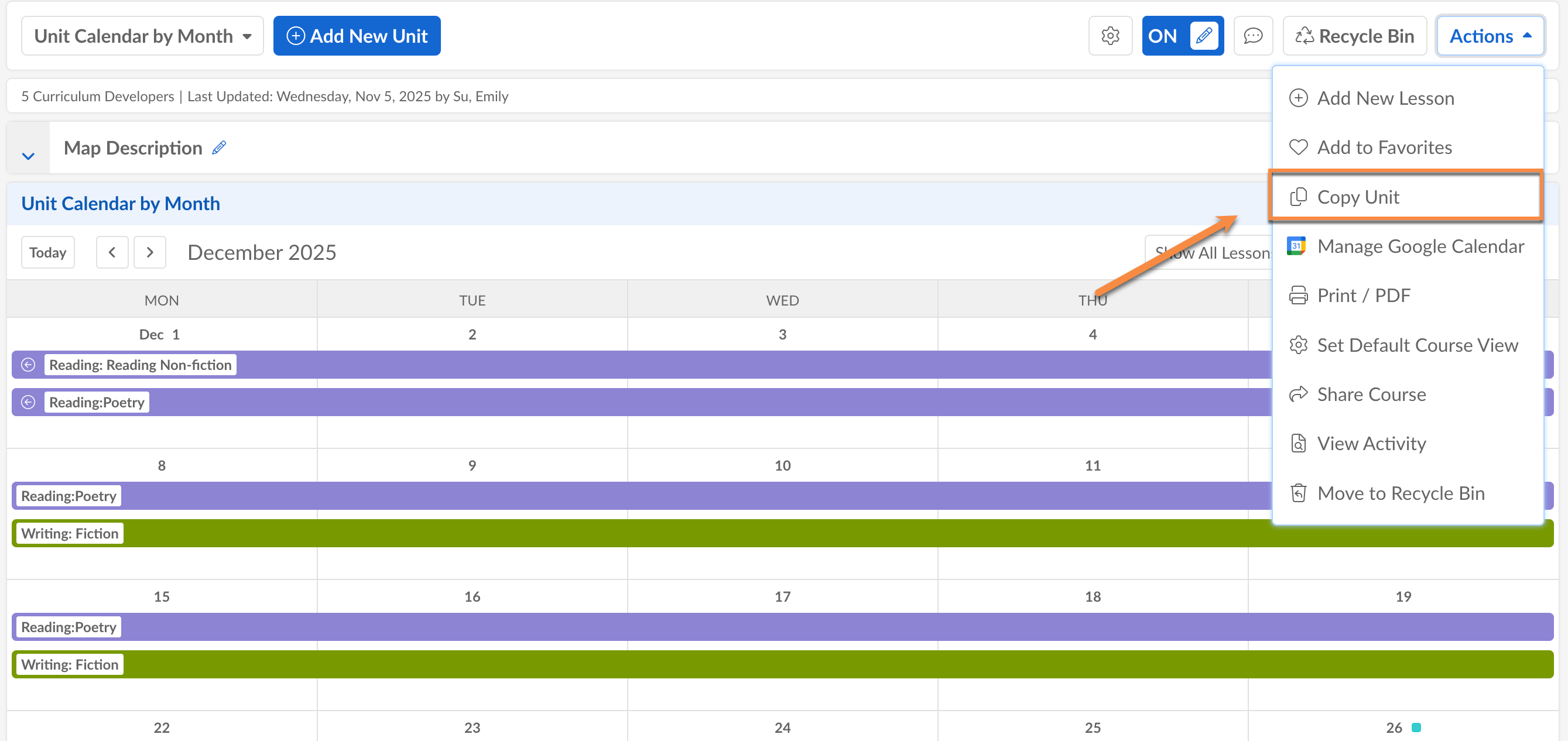The height and width of the screenshot is (741, 1568).
Task: Choose Manage Google Calendar menu item
Action: (1420, 246)
